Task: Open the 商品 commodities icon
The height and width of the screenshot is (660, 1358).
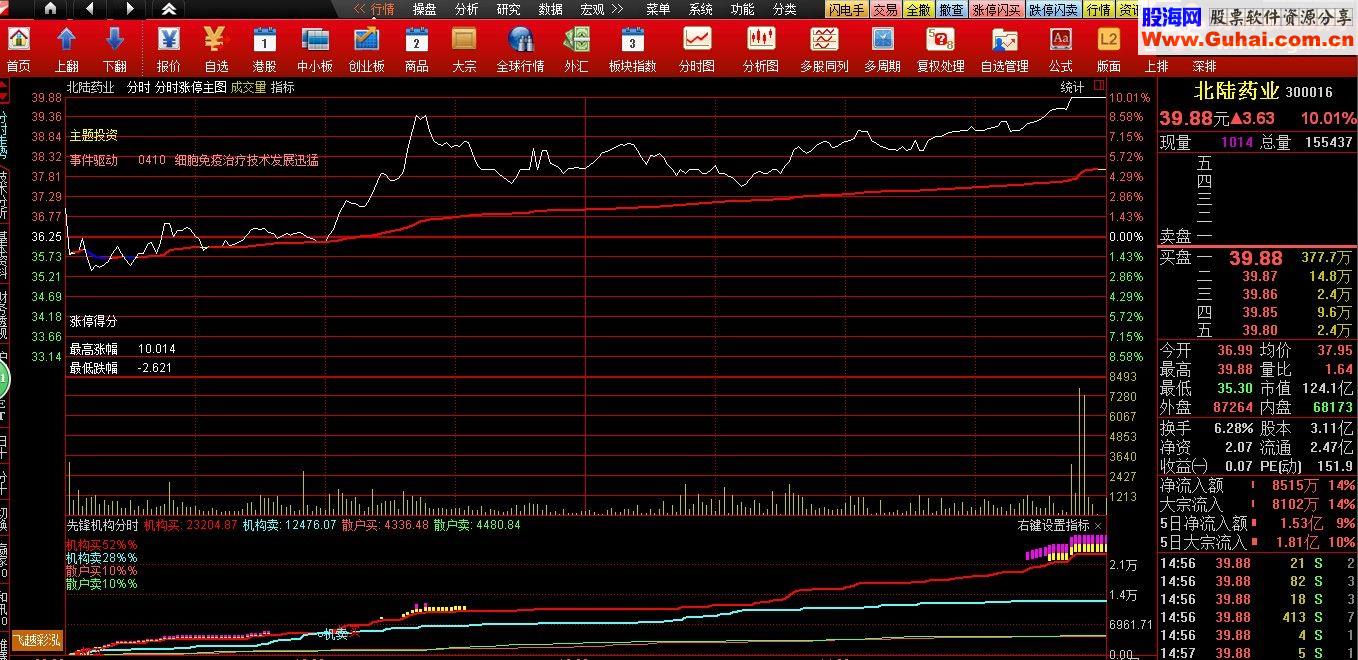Action: tap(417, 49)
